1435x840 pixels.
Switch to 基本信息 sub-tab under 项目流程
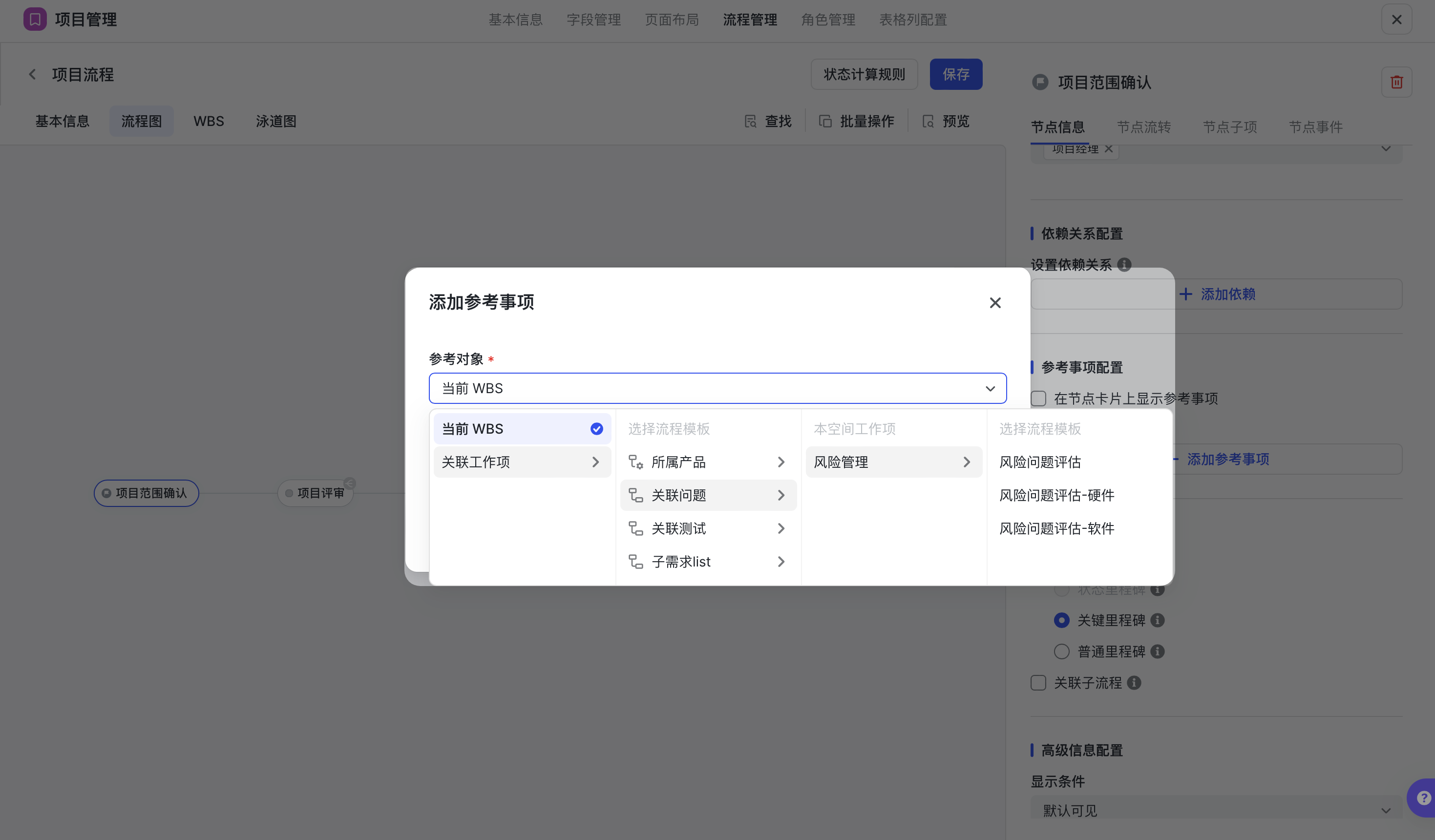click(62, 121)
